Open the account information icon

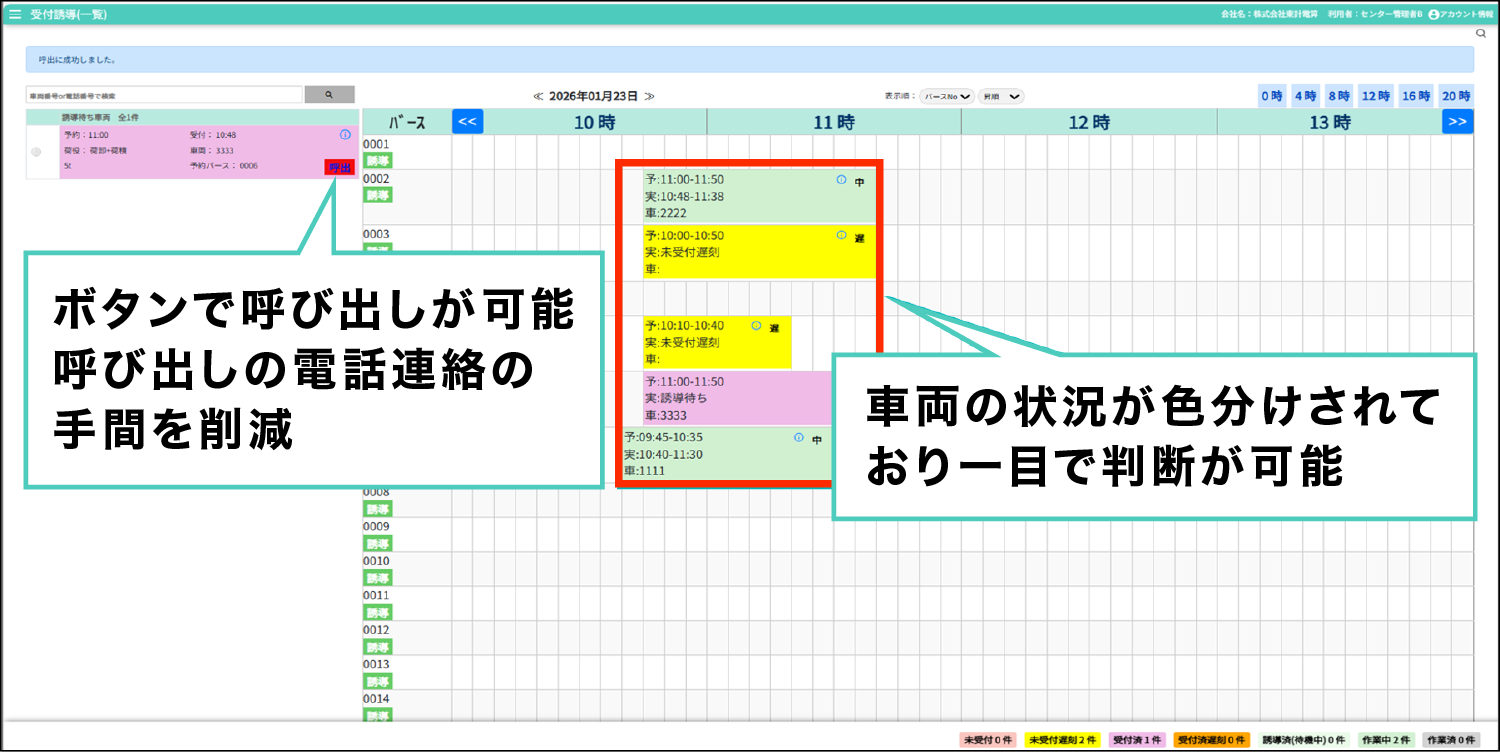pyautogui.click(x=1434, y=15)
